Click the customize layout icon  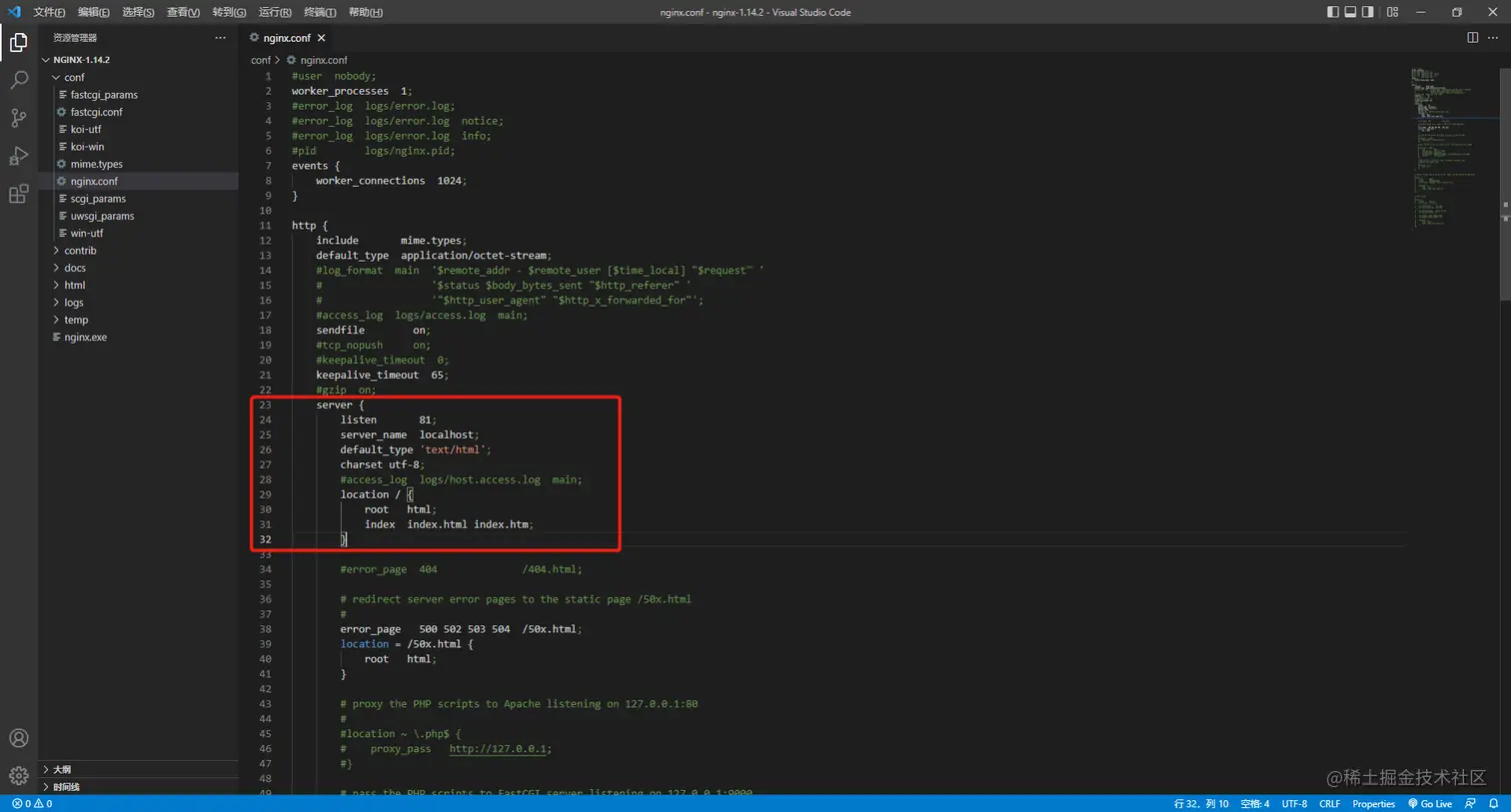(x=1392, y=12)
